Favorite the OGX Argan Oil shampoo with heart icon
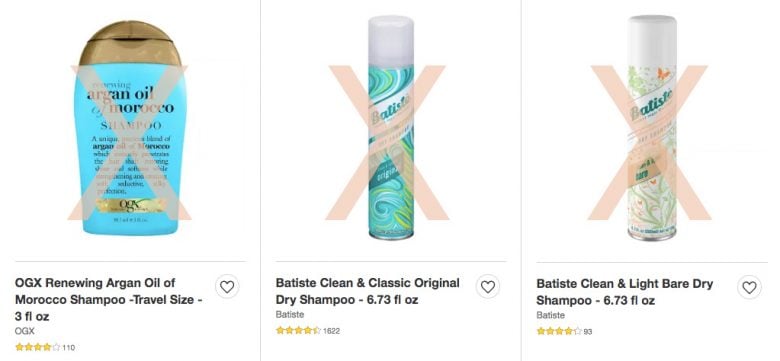Viewport: 780px width, 361px height. (227, 287)
